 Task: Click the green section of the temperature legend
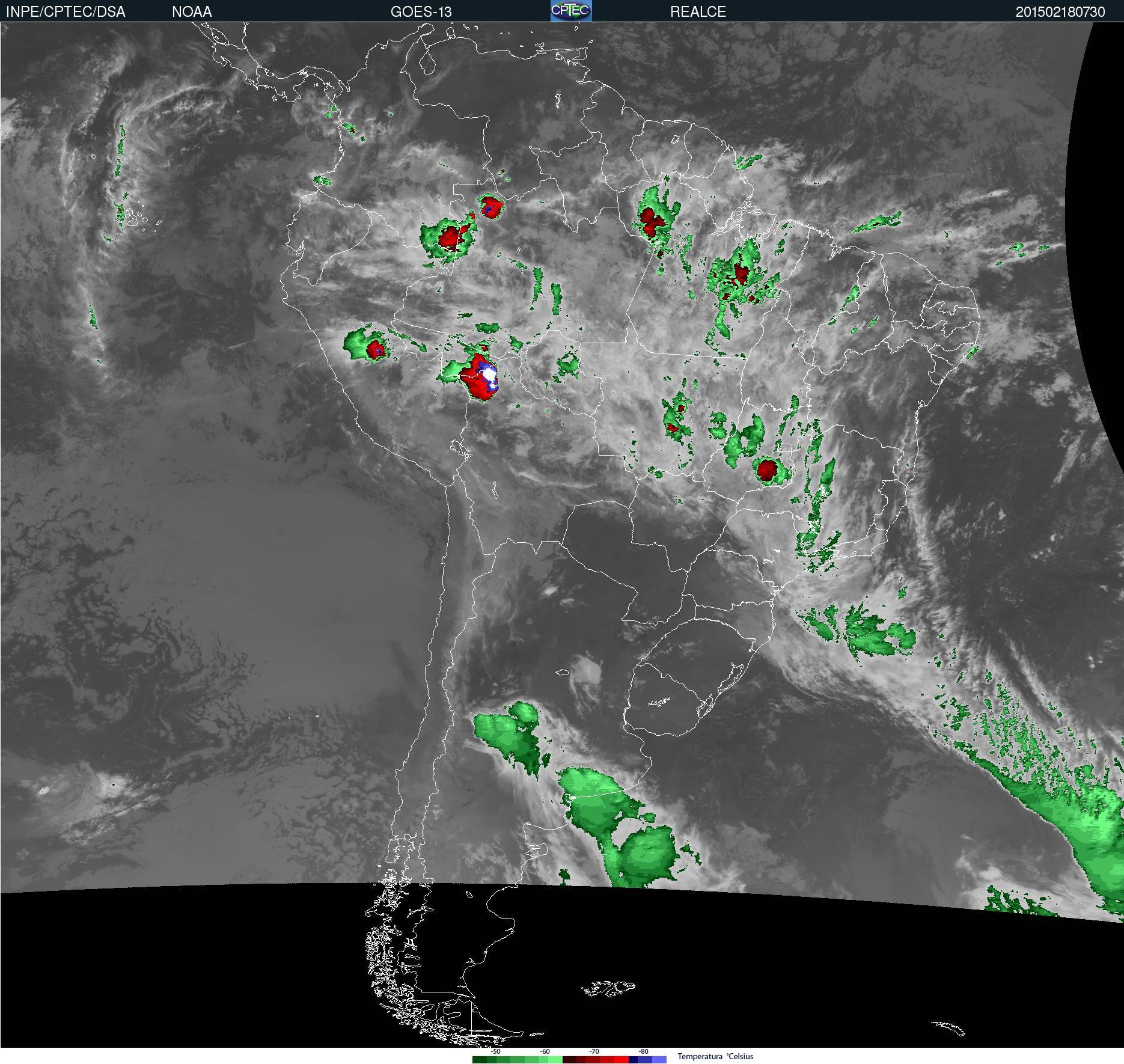point(518,1060)
